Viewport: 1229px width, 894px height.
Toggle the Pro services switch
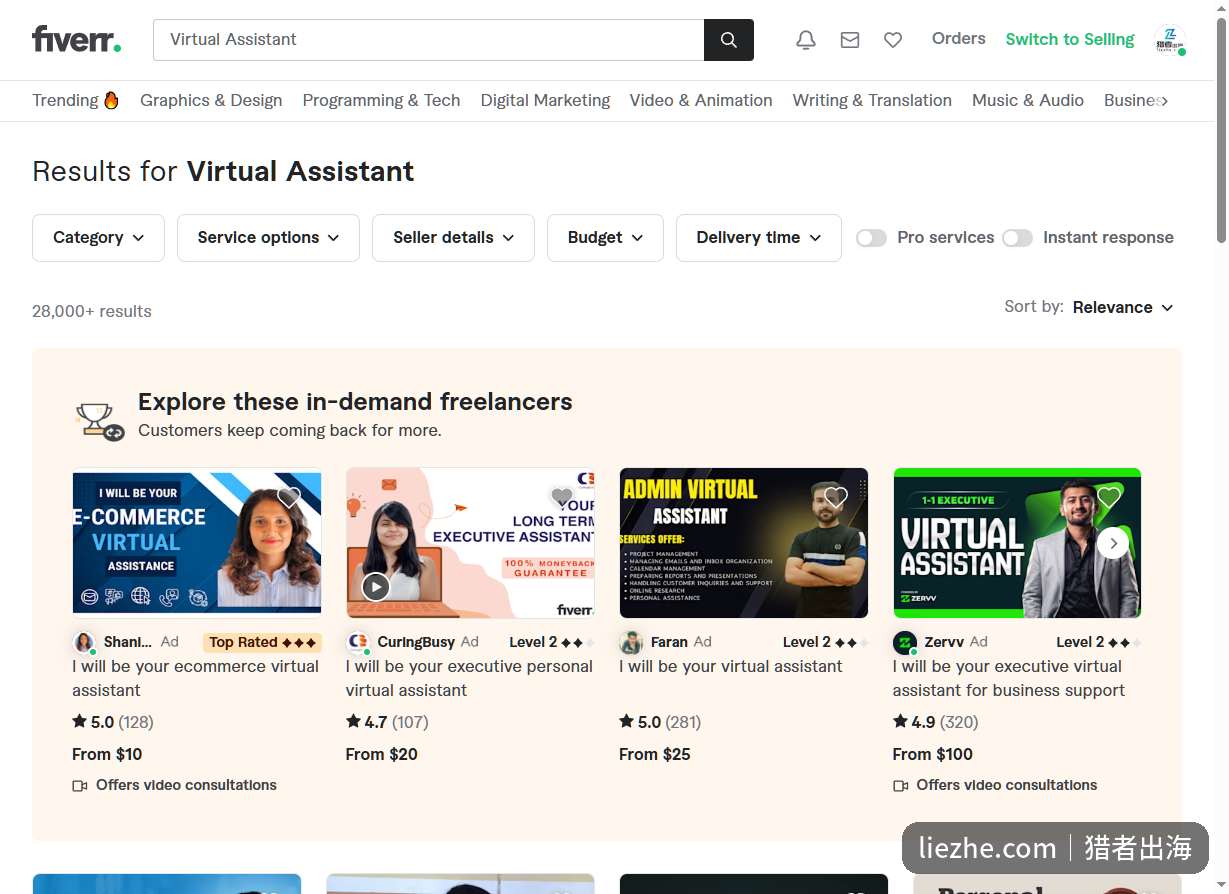pyautogui.click(x=871, y=238)
